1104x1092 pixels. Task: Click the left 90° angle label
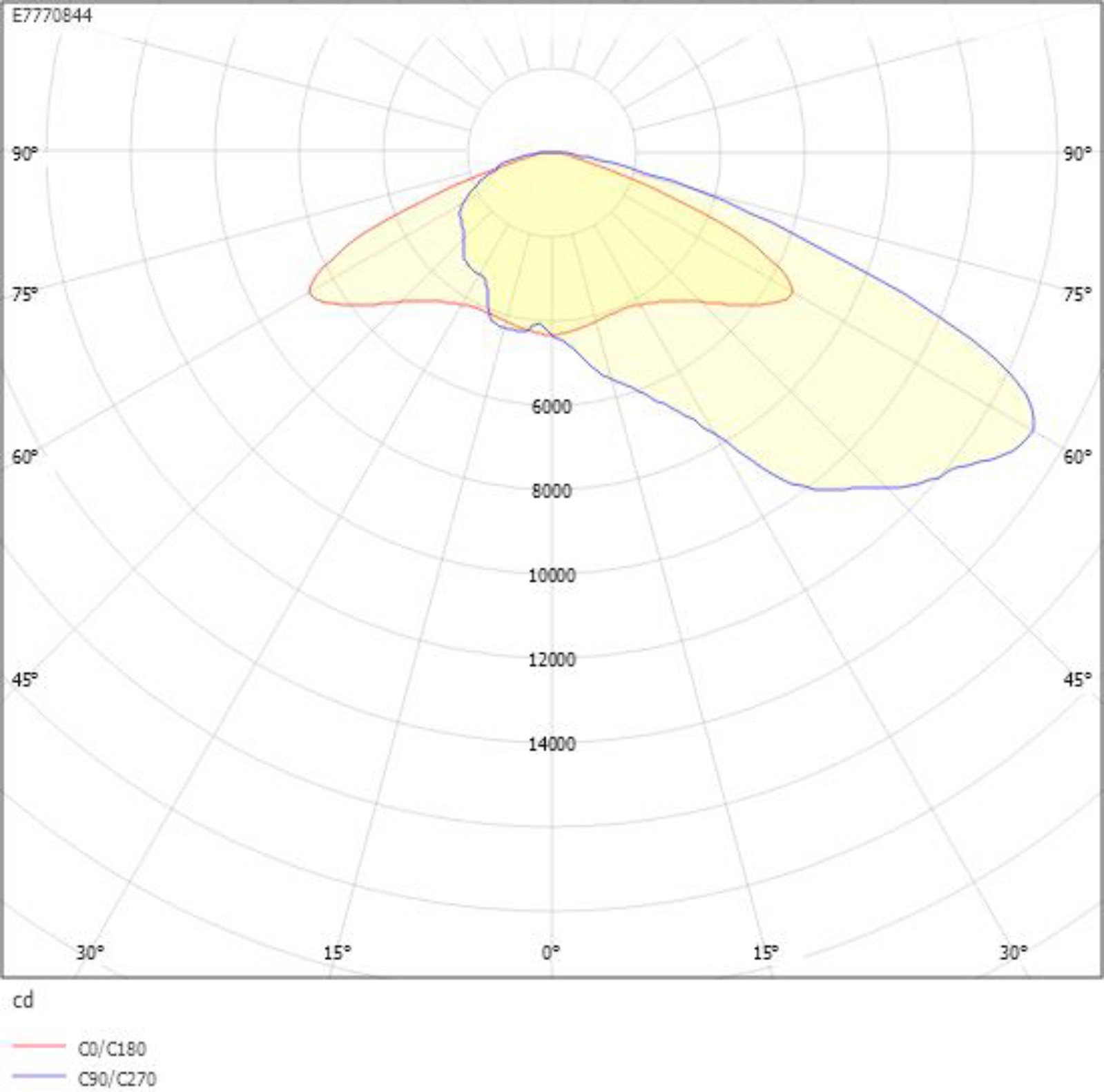(x=25, y=153)
